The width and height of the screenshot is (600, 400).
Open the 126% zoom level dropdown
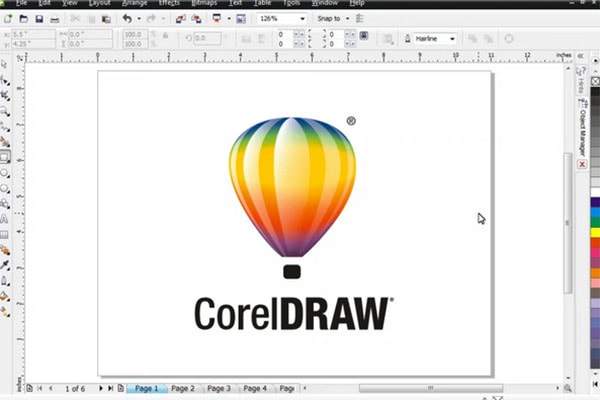pyautogui.click(x=302, y=18)
